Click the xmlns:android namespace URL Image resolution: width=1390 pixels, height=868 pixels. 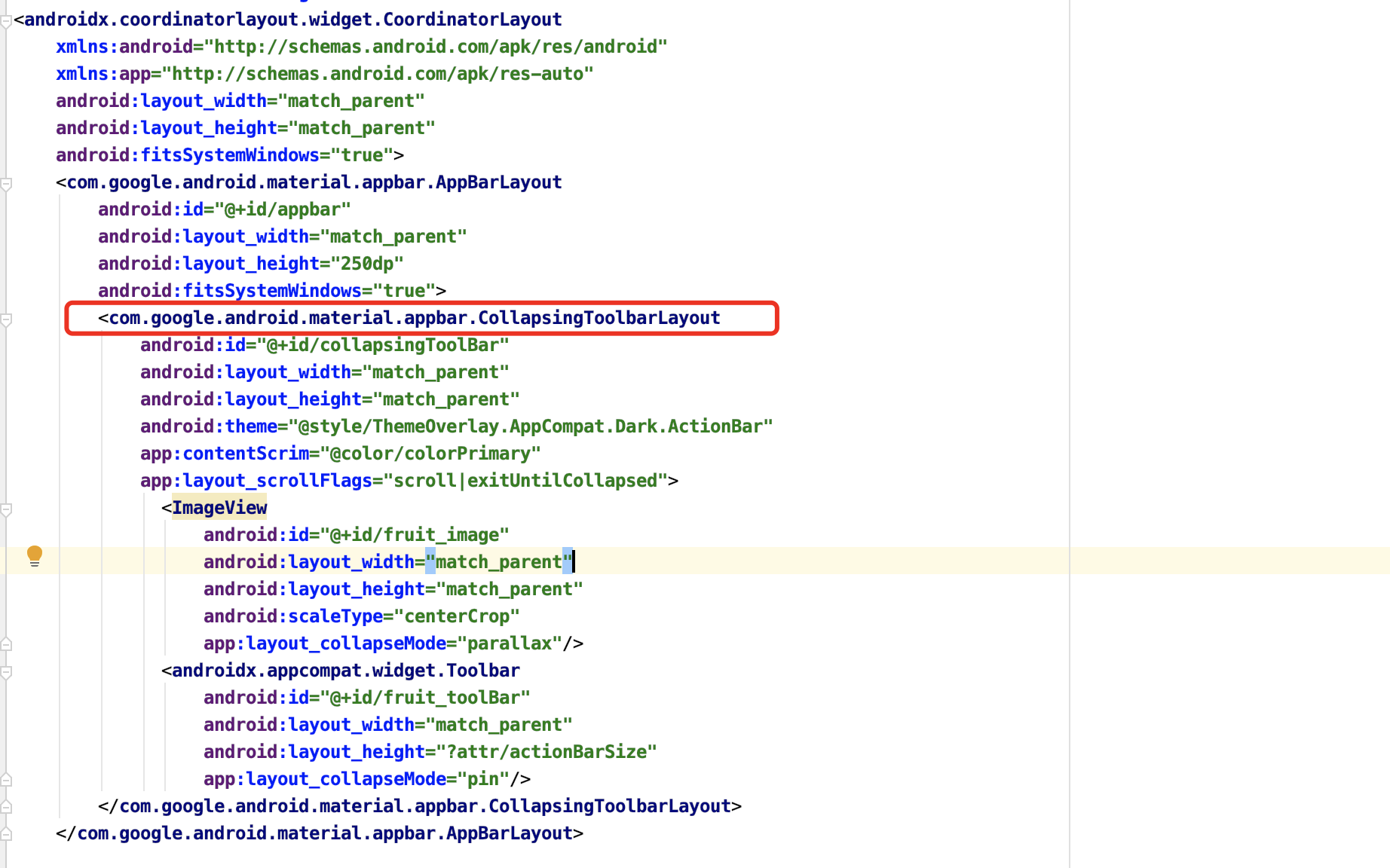(436, 47)
